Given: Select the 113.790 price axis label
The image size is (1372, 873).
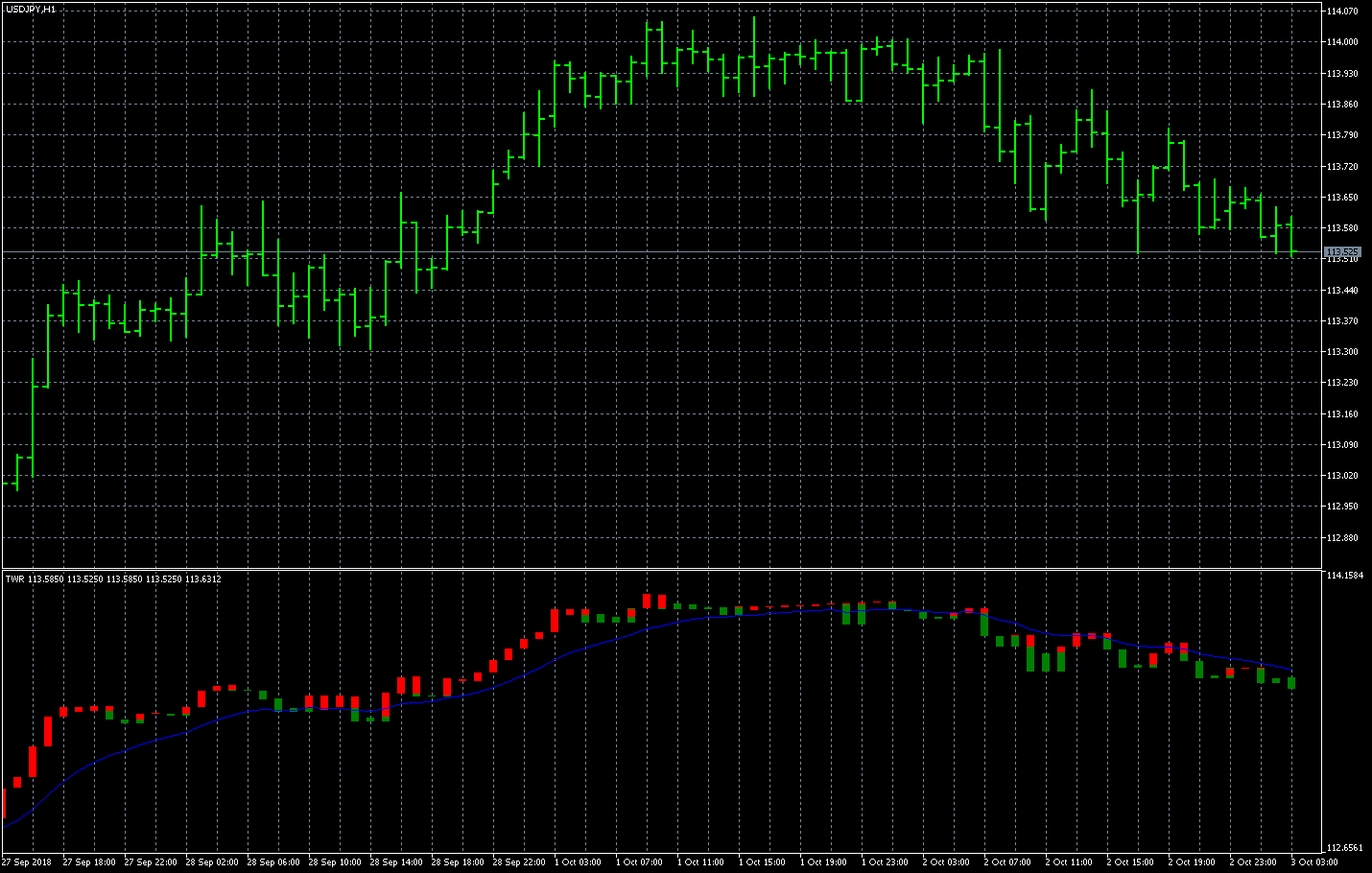Looking at the screenshot, I should pos(1341,135).
